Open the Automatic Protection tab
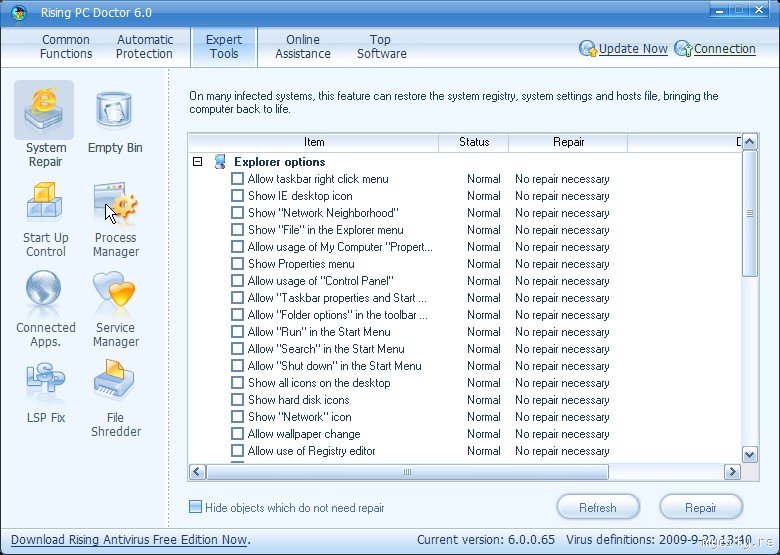Image resolution: width=780 pixels, height=555 pixels. pyautogui.click(x=144, y=47)
